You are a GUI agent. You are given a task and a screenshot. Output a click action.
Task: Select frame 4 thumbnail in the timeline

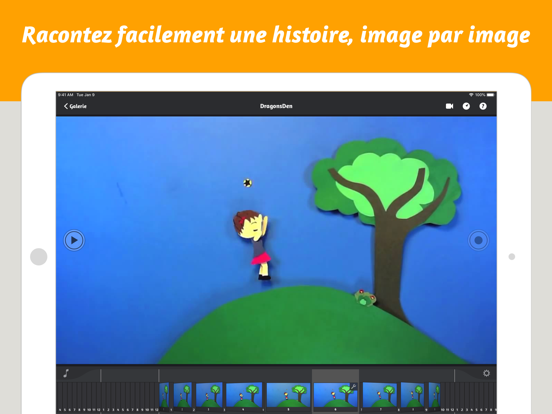coord(244,395)
